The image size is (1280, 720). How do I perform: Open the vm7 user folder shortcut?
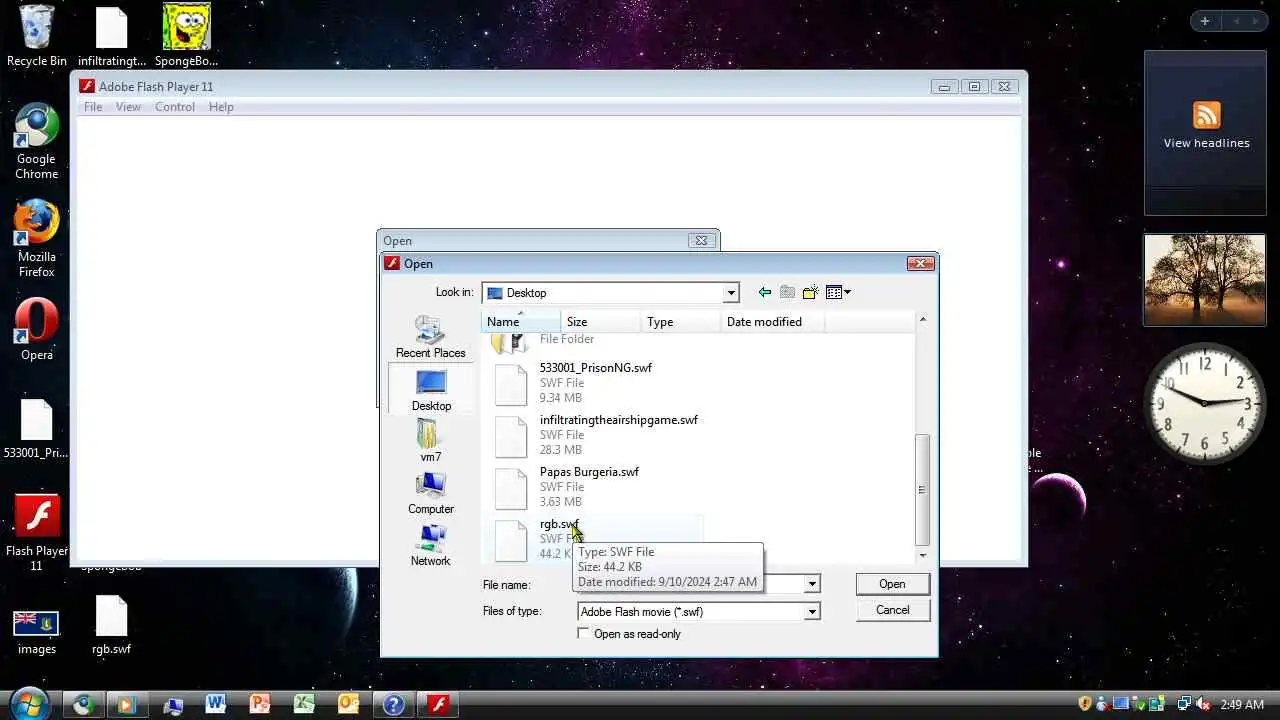pyautogui.click(x=431, y=441)
